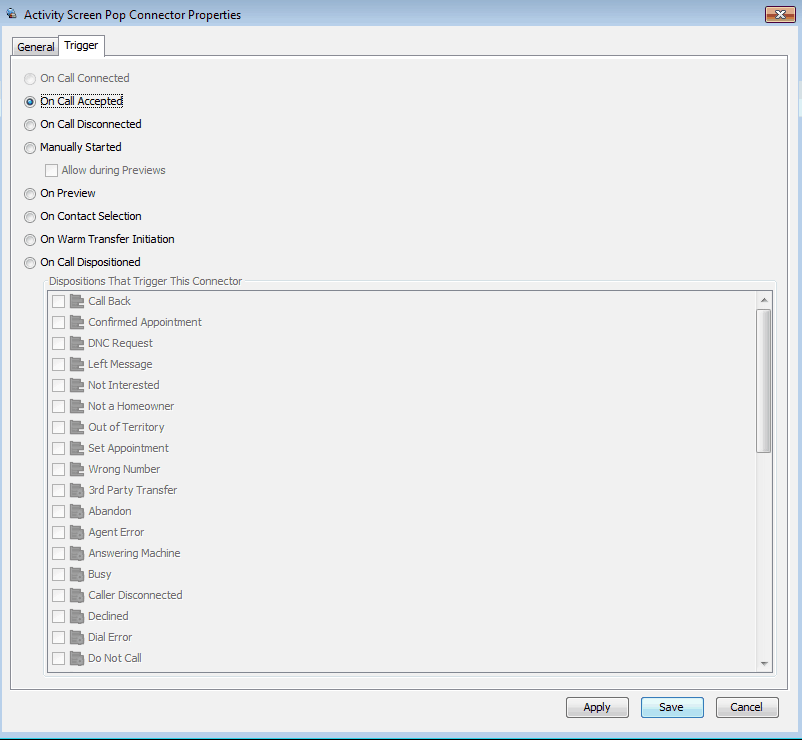Screen dimensions: 802x740
Task: Click the Answering Machine disposition icon
Action: [x=77, y=553]
